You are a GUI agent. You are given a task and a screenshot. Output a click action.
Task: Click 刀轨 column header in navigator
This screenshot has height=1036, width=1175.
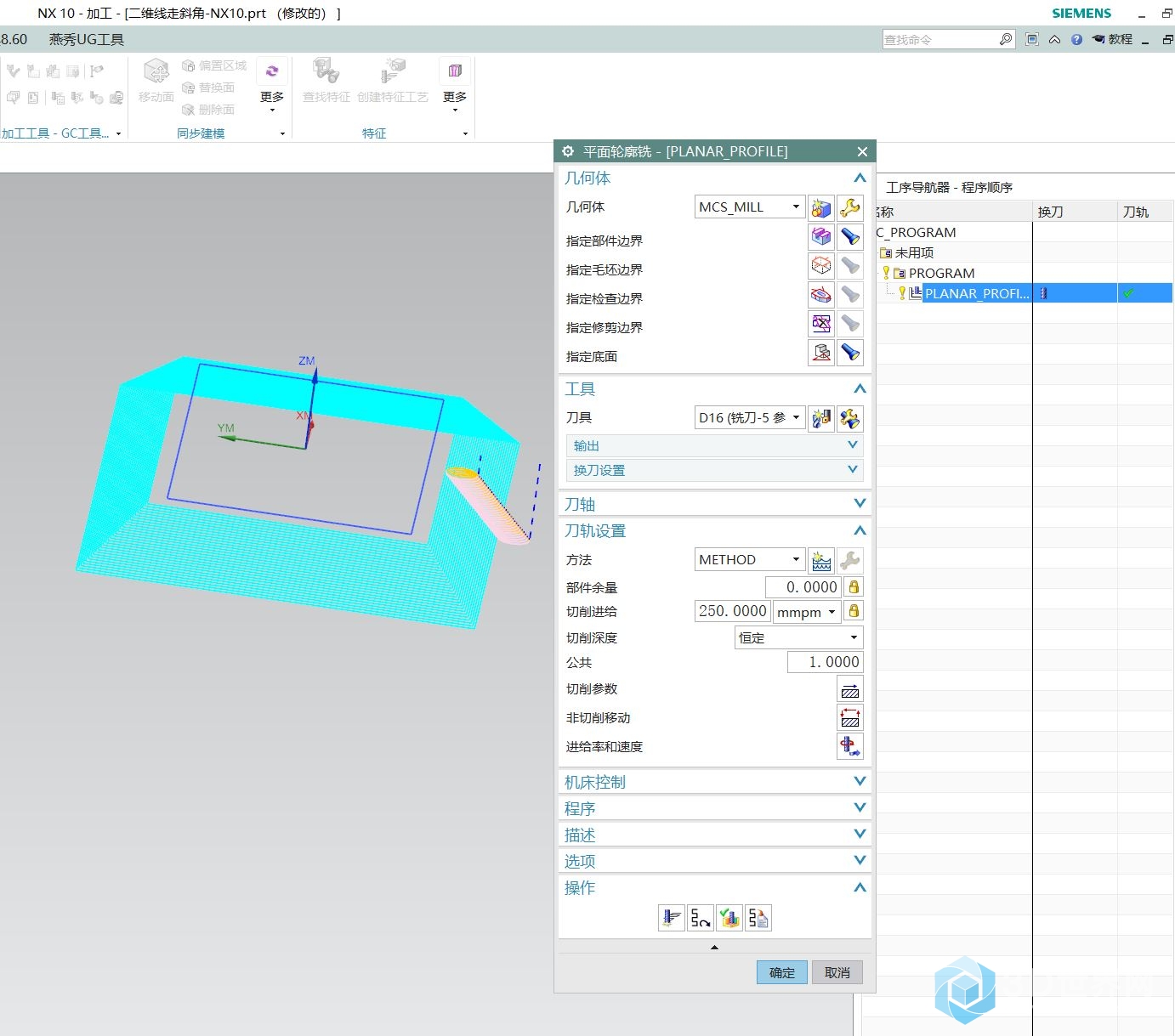tap(1145, 212)
